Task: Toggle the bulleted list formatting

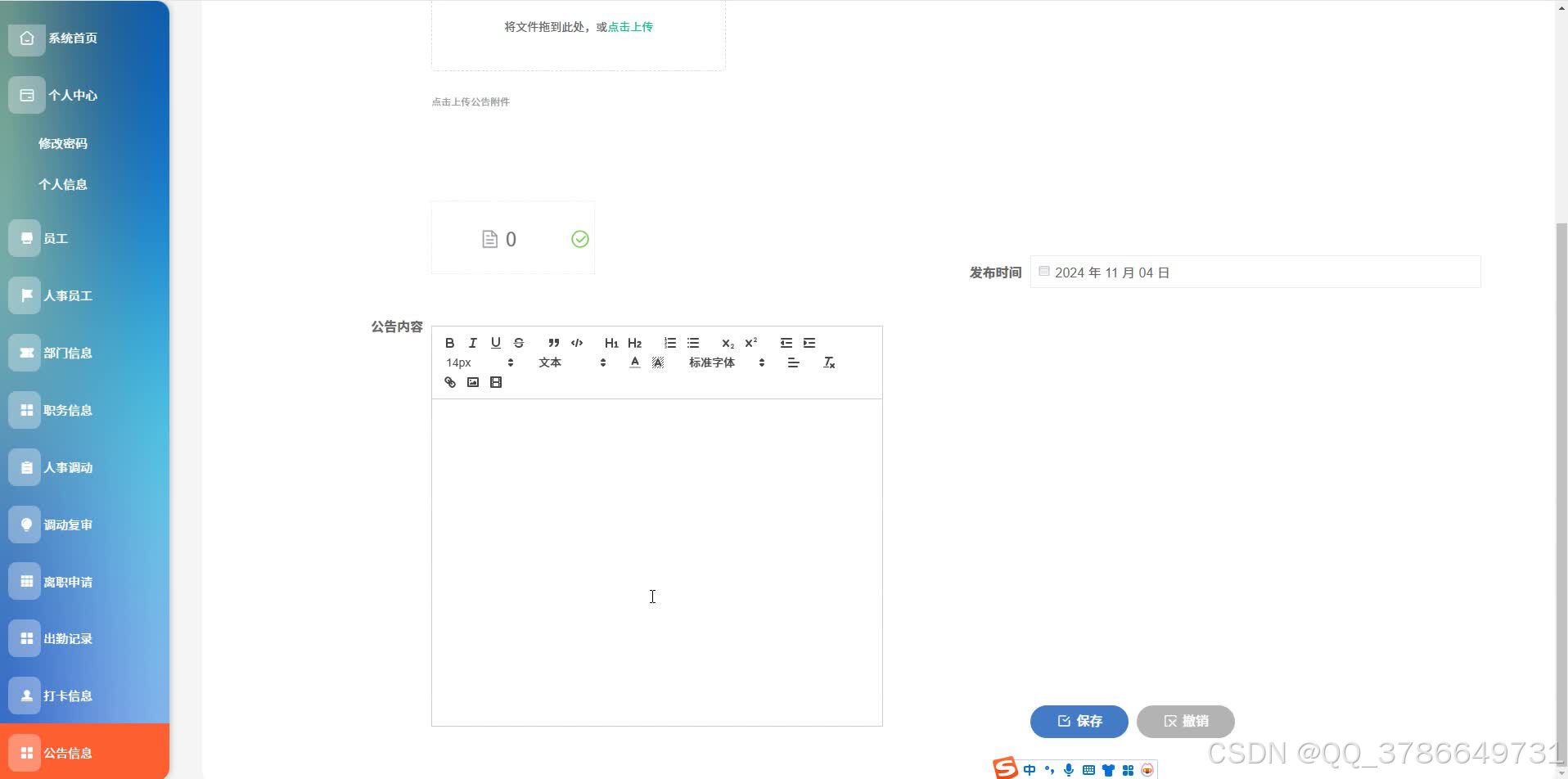Action: click(x=693, y=343)
